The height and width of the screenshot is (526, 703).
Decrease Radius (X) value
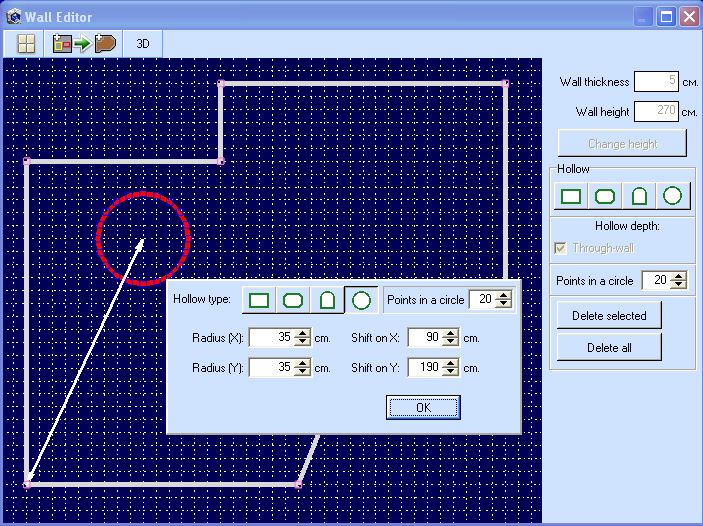(x=303, y=342)
